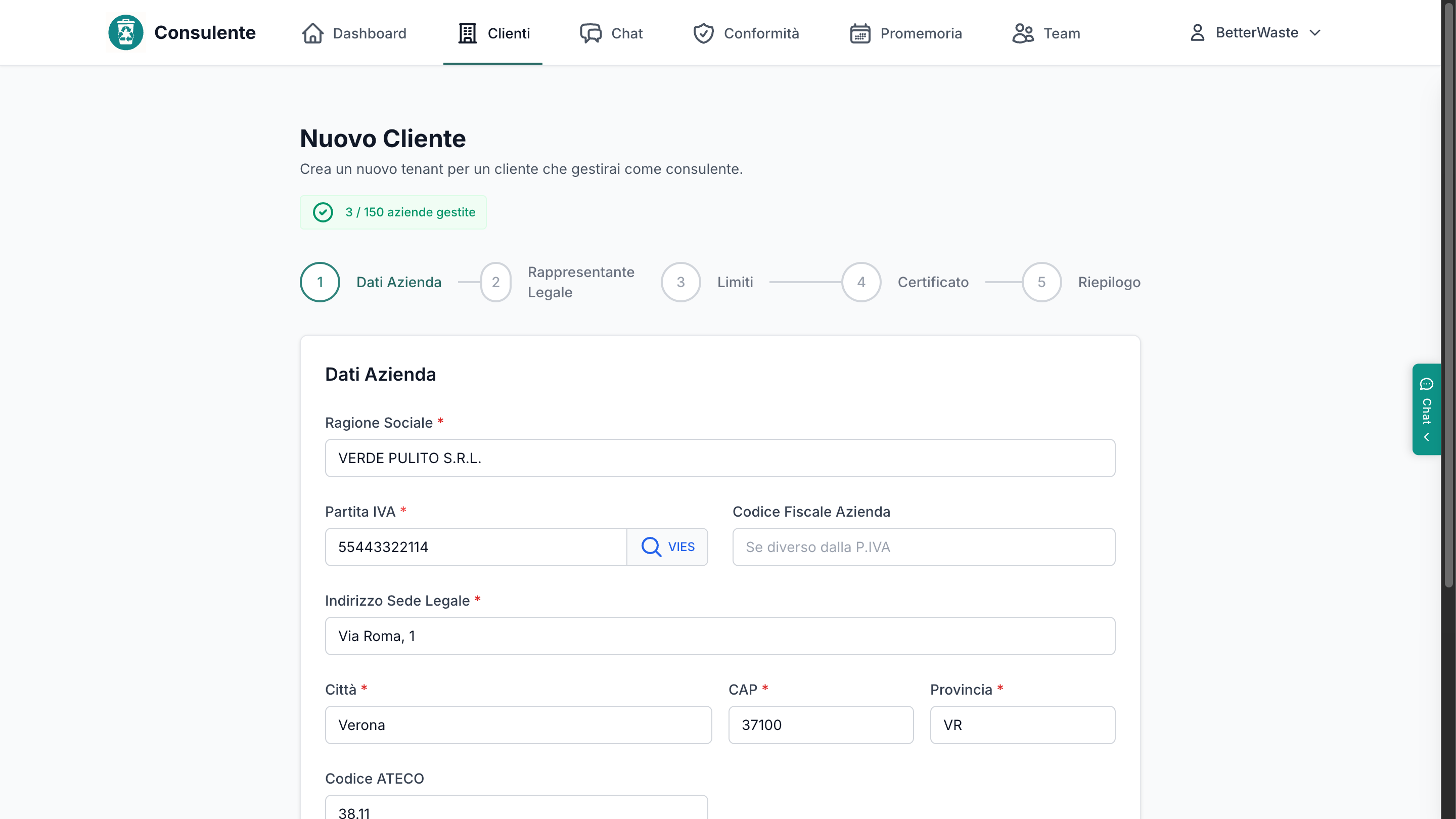1456x819 pixels.
Task: Click the Consulente recycle bin logo
Action: 125,33
